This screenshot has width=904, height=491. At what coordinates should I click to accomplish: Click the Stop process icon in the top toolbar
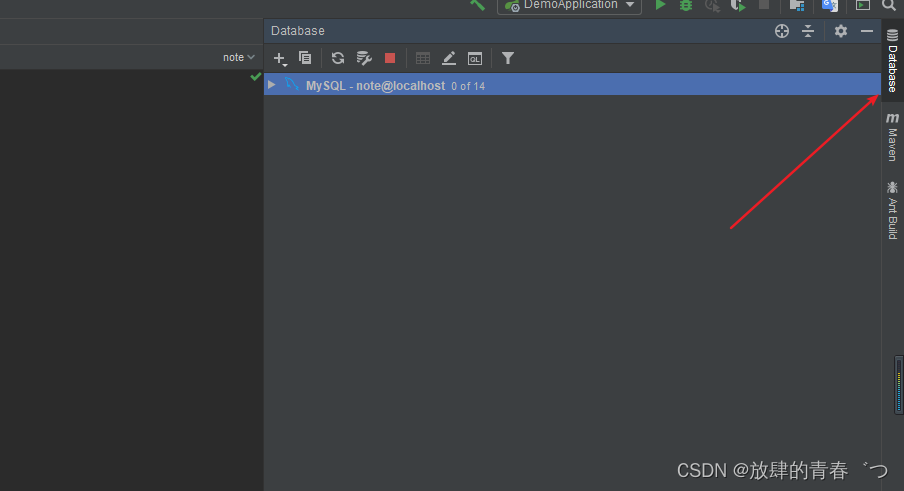(764, 5)
